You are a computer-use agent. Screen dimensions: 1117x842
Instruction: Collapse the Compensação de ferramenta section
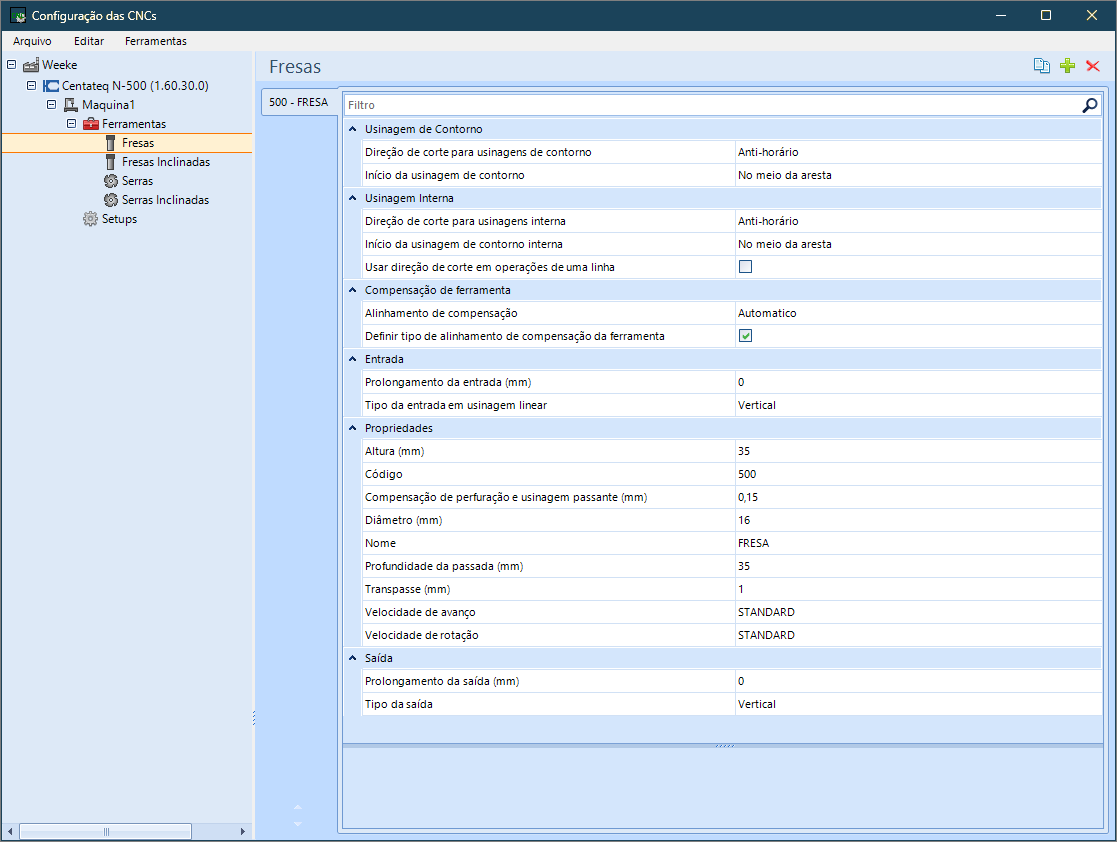point(353,290)
